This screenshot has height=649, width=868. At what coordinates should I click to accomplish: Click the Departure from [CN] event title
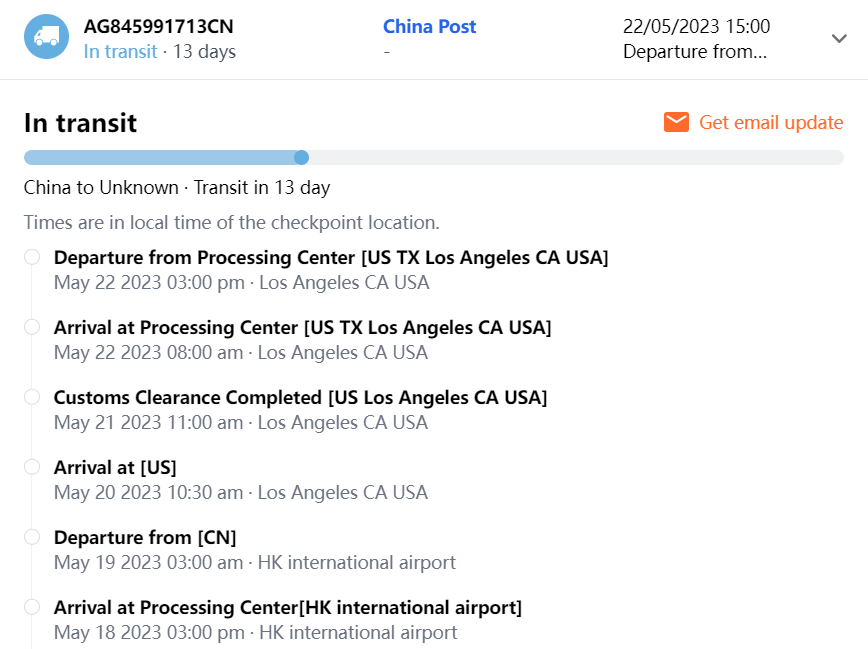click(145, 538)
